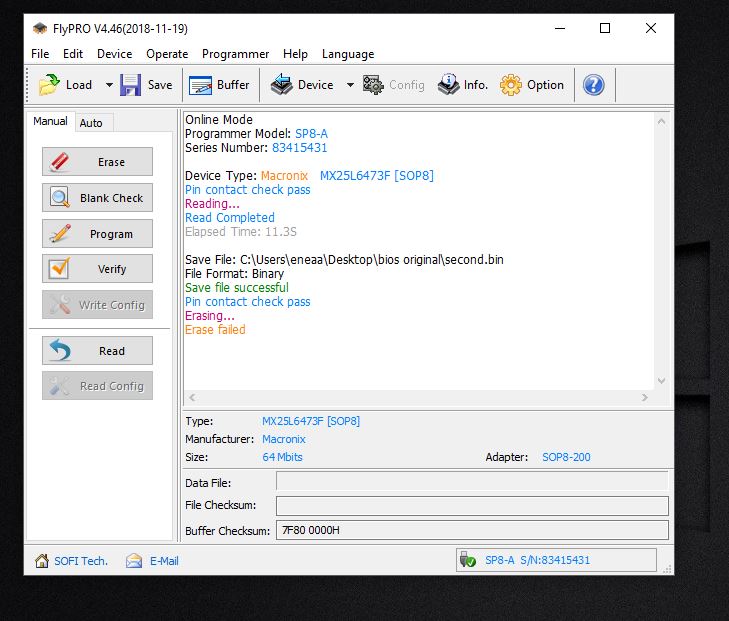Click the log horizontal scroll-left arrow

click(192, 397)
